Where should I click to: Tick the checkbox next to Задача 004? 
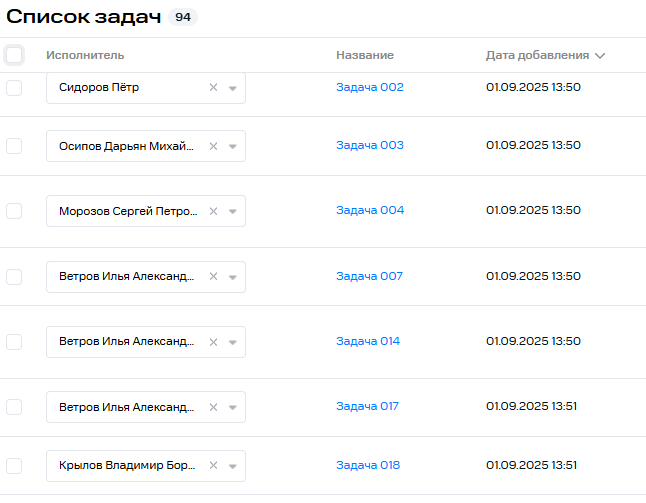14,211
